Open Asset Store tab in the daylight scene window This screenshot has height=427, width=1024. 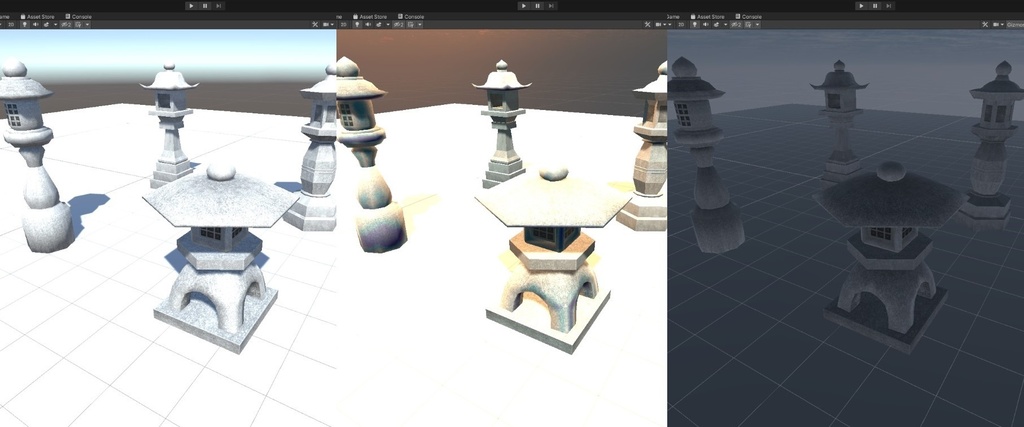[x=38, y=16]
